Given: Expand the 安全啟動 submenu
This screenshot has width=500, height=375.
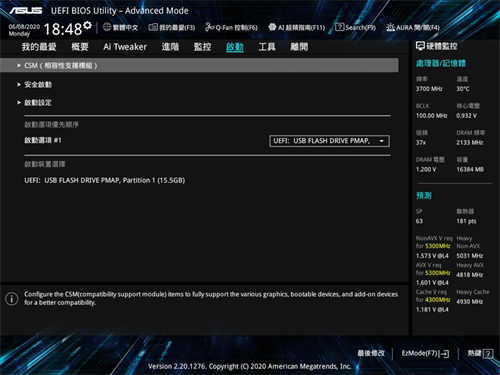Looking at the screenshot, I should pos(38,85).
